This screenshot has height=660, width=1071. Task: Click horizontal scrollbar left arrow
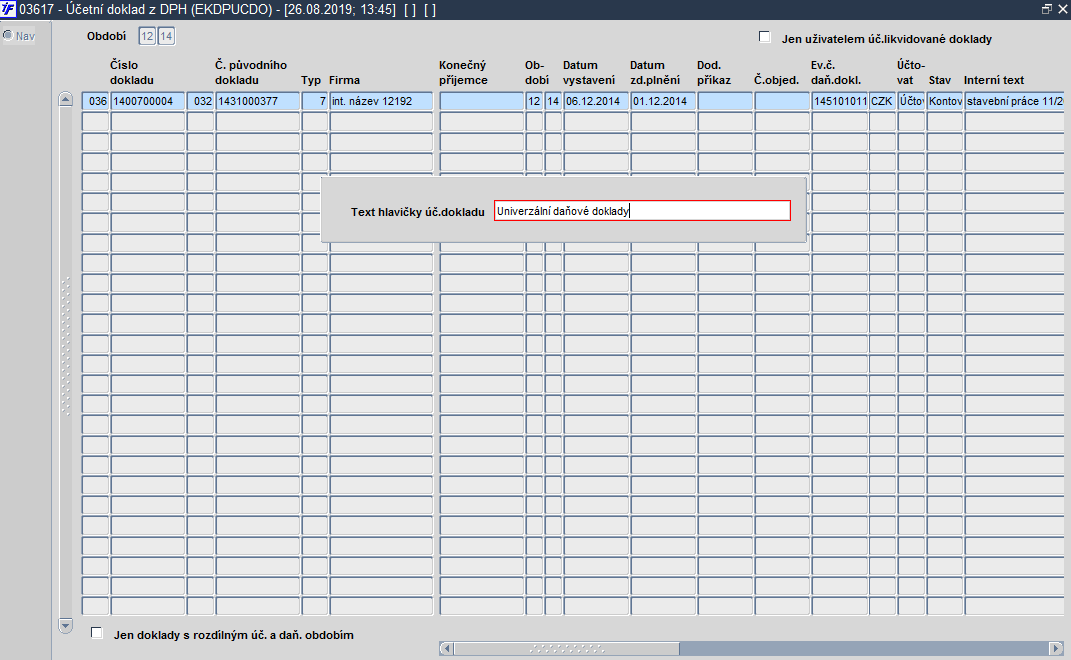tap(446, 648)
